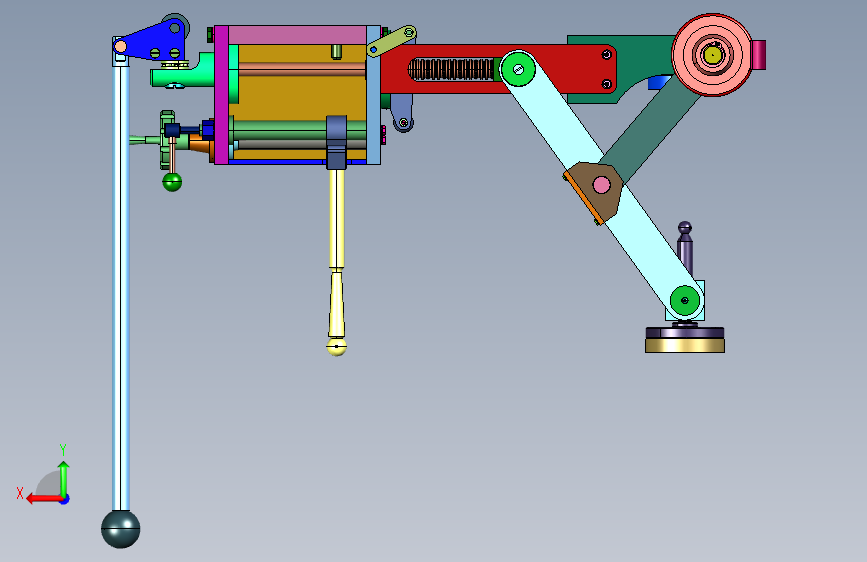
Task: Select the coil spring inside the red arm slot
Action: (451, 70)
